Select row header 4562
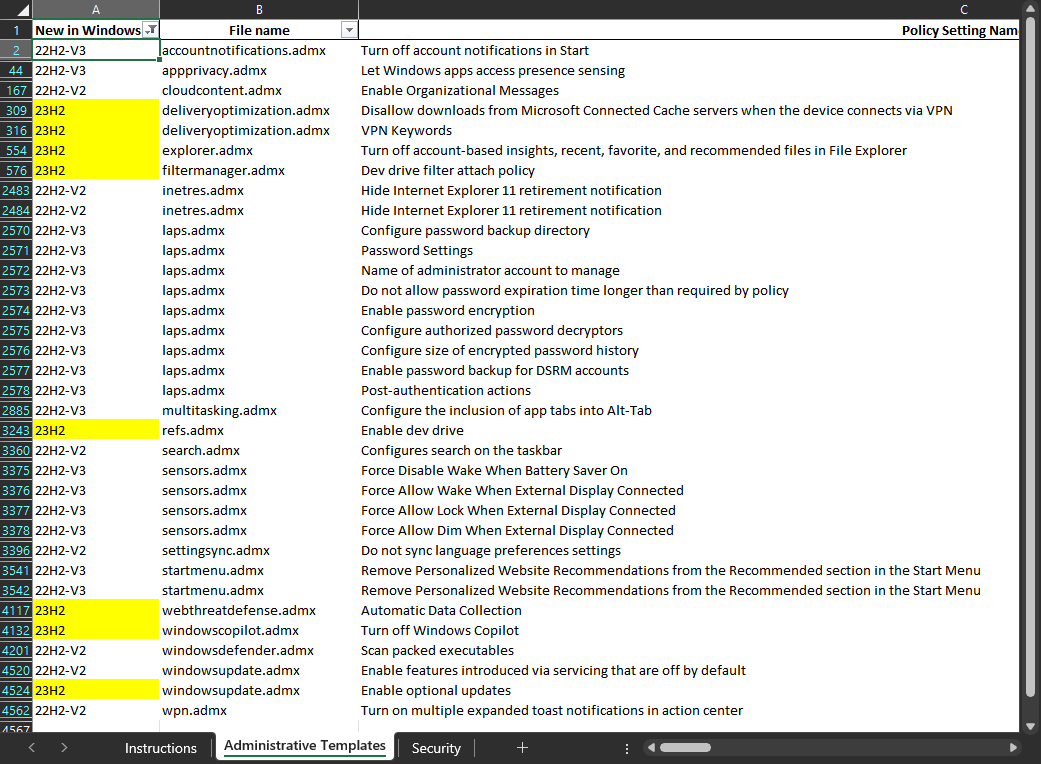Screen dimensions: 1041x764 (x=16, y=710)
